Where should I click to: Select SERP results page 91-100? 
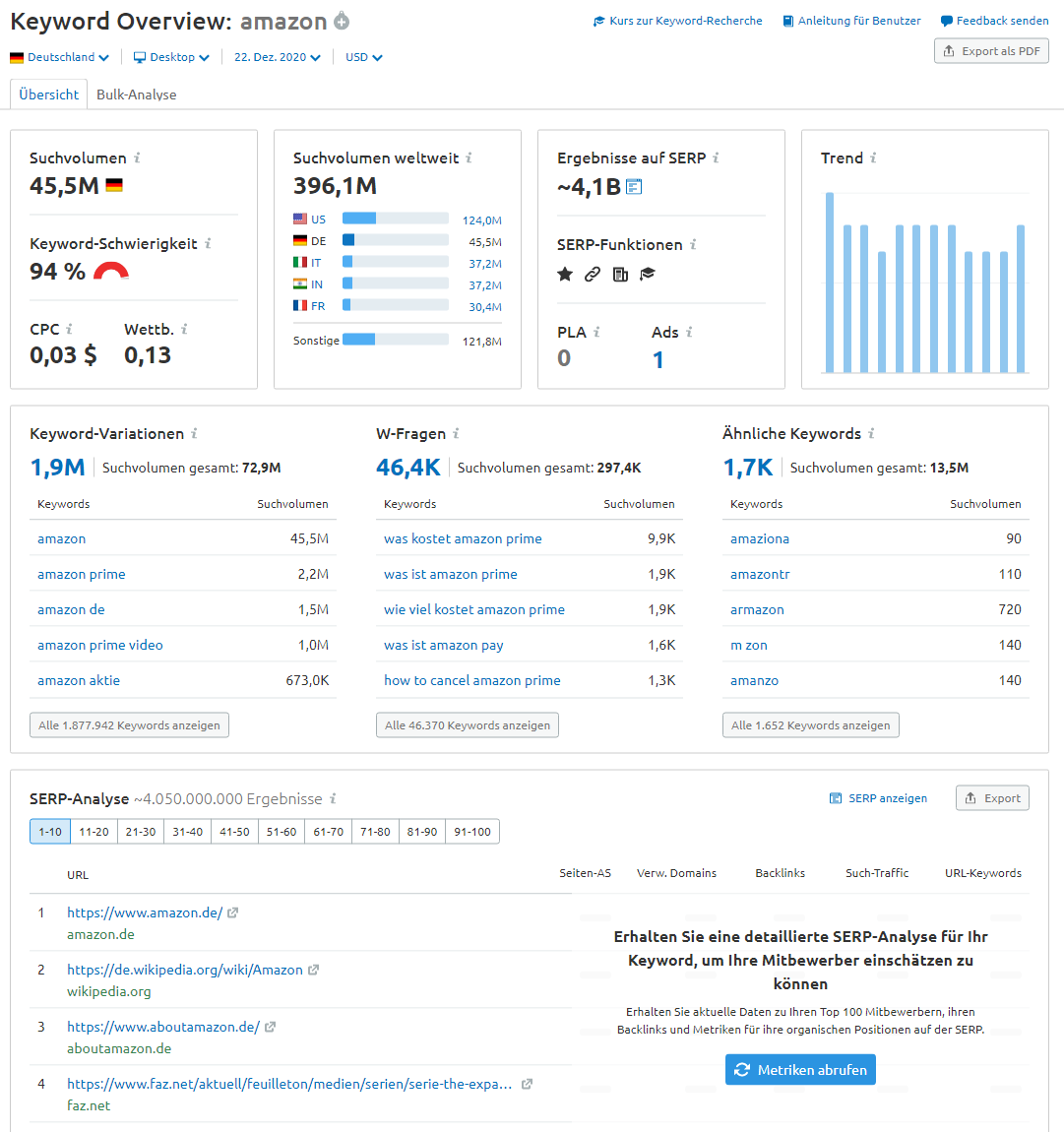point(472,832)
